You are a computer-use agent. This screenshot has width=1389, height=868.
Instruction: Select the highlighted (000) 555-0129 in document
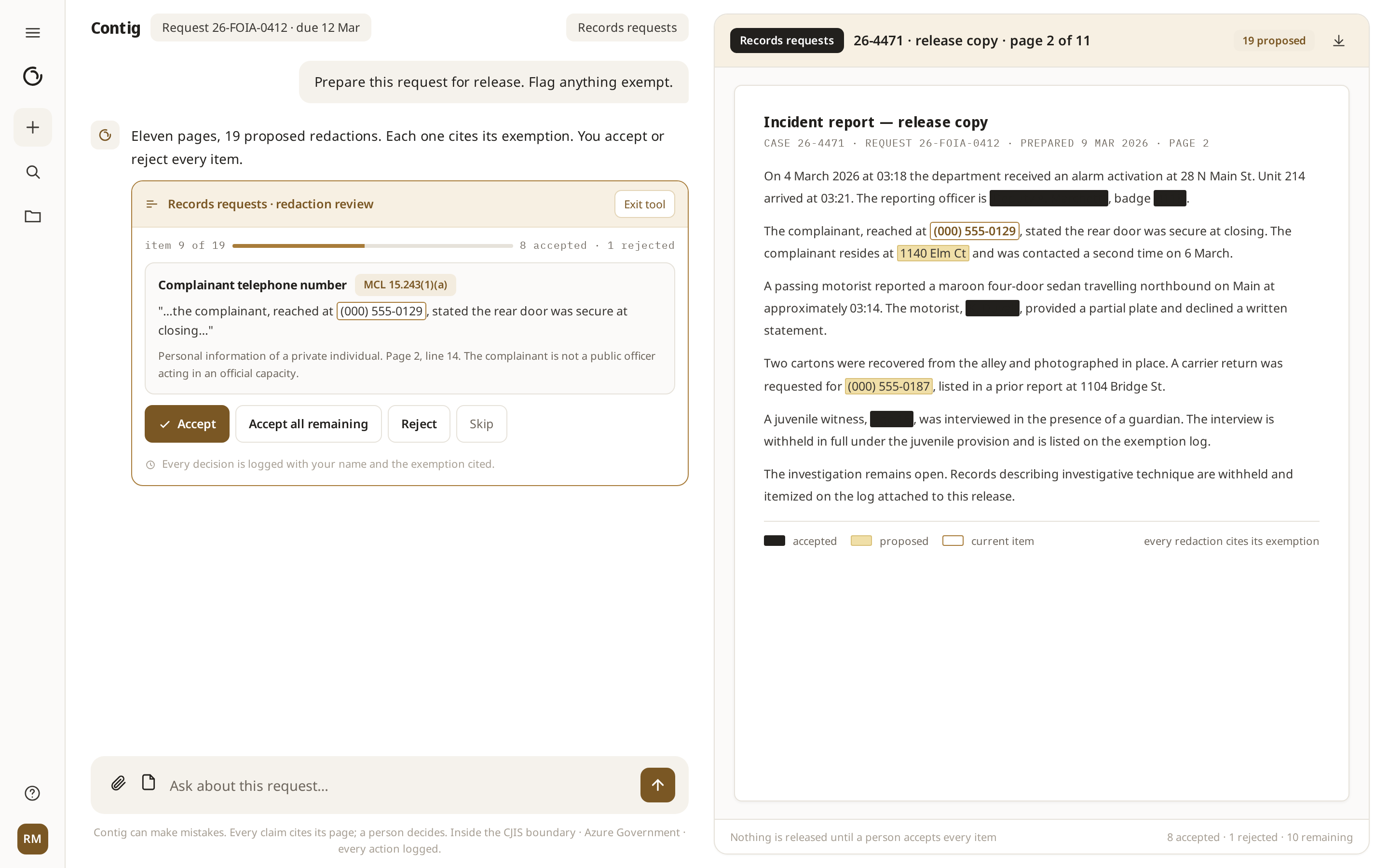(974, 231)
